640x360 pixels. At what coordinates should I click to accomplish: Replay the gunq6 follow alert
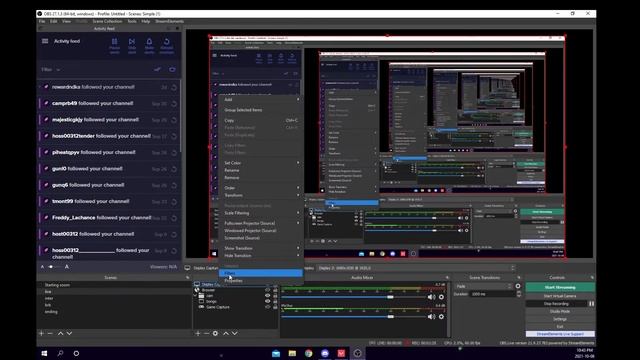point(174,185)
